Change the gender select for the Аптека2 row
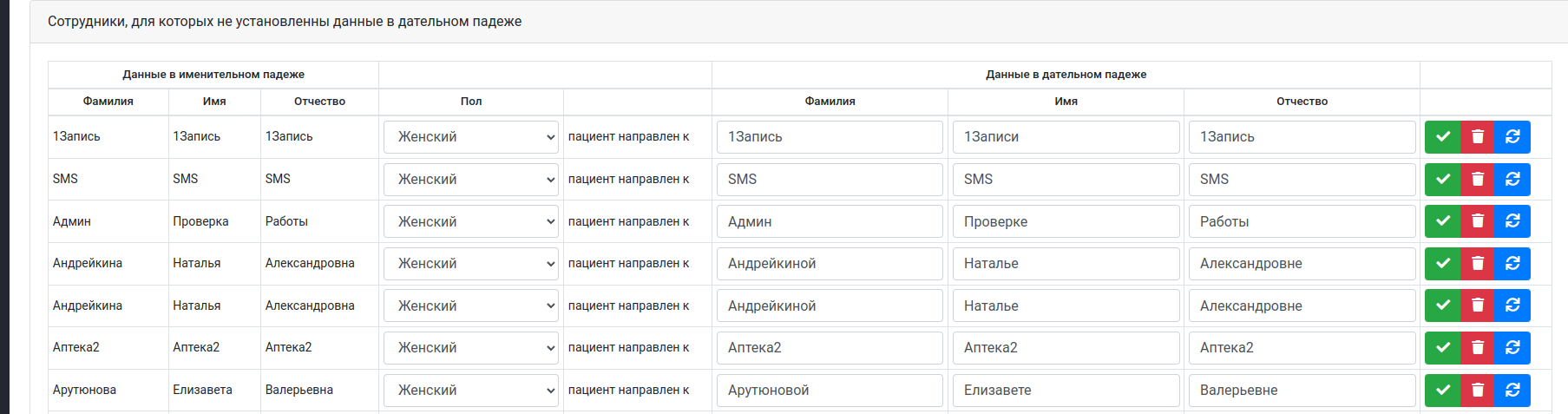The width and height of the screenshot is (1568, 414). [x=470, y=348]
